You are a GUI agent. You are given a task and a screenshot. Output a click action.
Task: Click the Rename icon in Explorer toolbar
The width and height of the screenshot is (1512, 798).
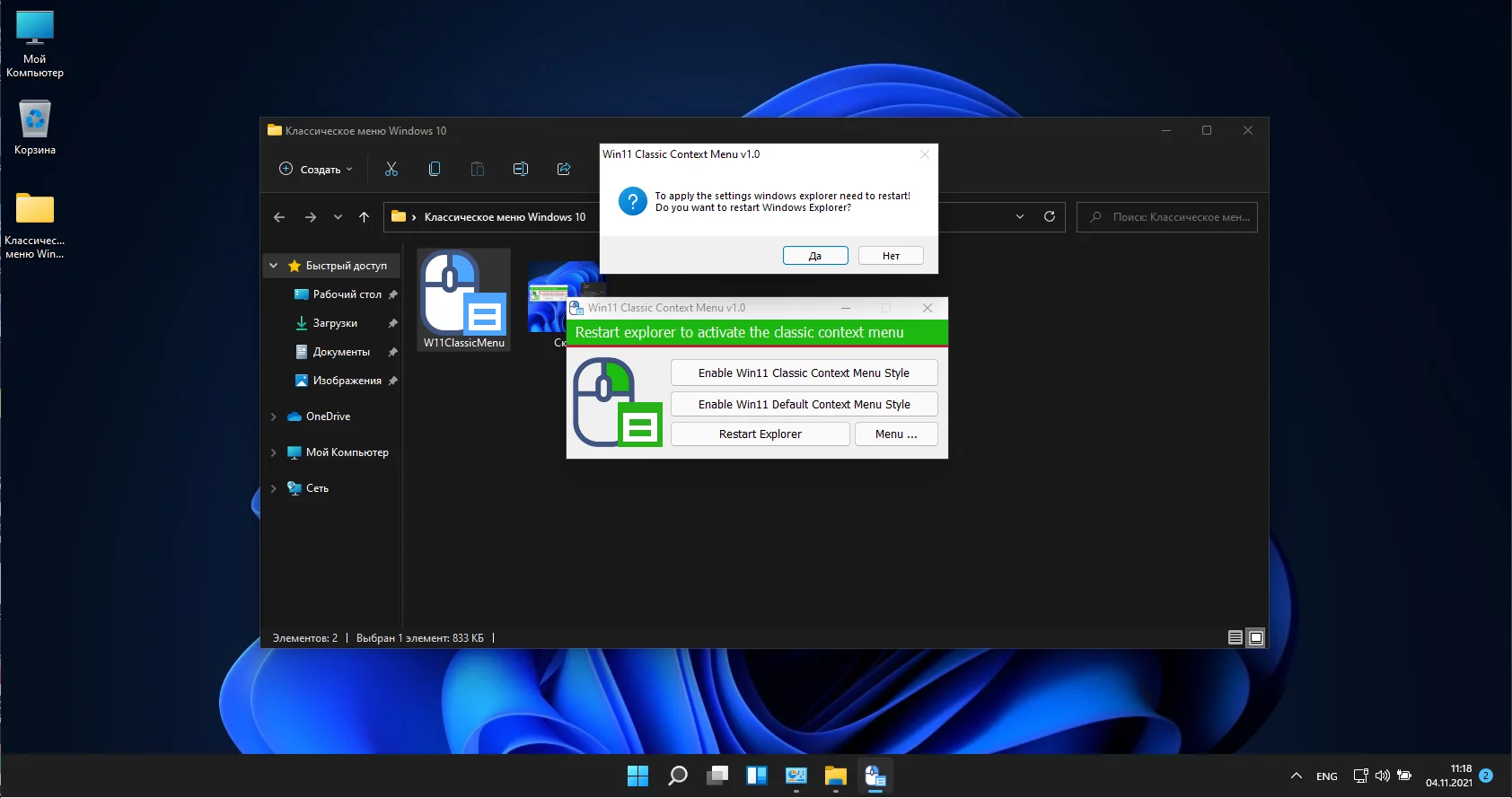click(x=521, y=169)
